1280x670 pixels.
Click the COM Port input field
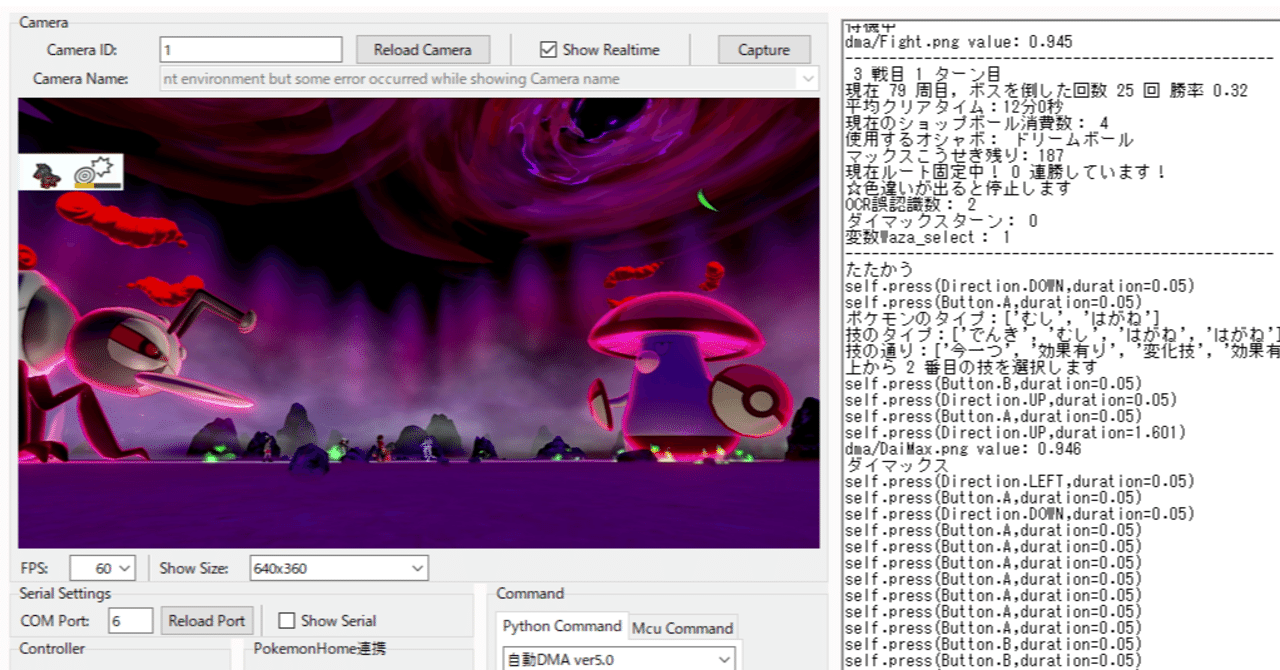[x=131, y=621]
